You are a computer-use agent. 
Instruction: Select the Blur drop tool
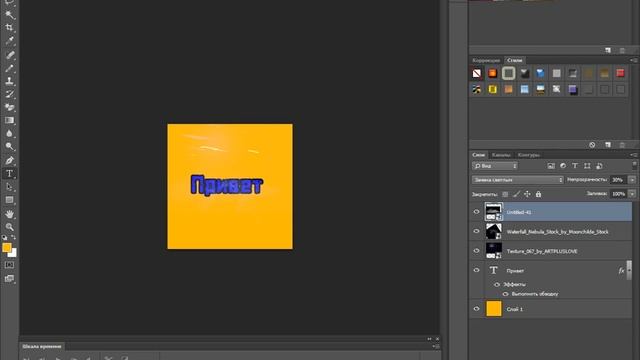[x=9, y=133]
